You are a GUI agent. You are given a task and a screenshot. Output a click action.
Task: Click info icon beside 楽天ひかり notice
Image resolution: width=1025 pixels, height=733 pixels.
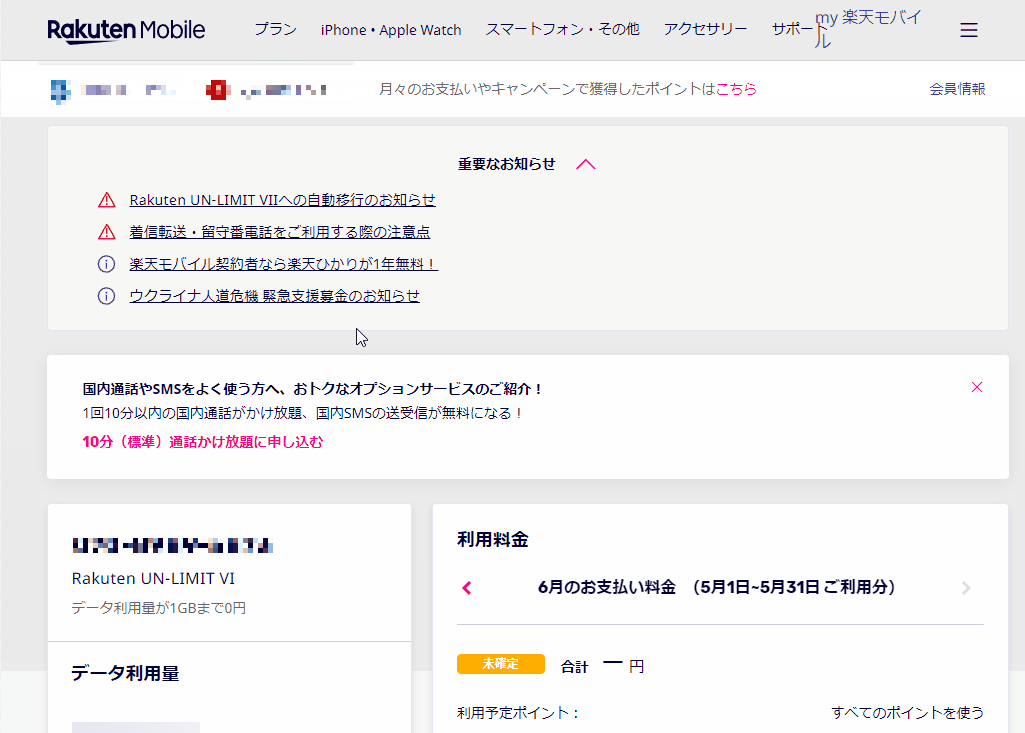tap(106, 264)
